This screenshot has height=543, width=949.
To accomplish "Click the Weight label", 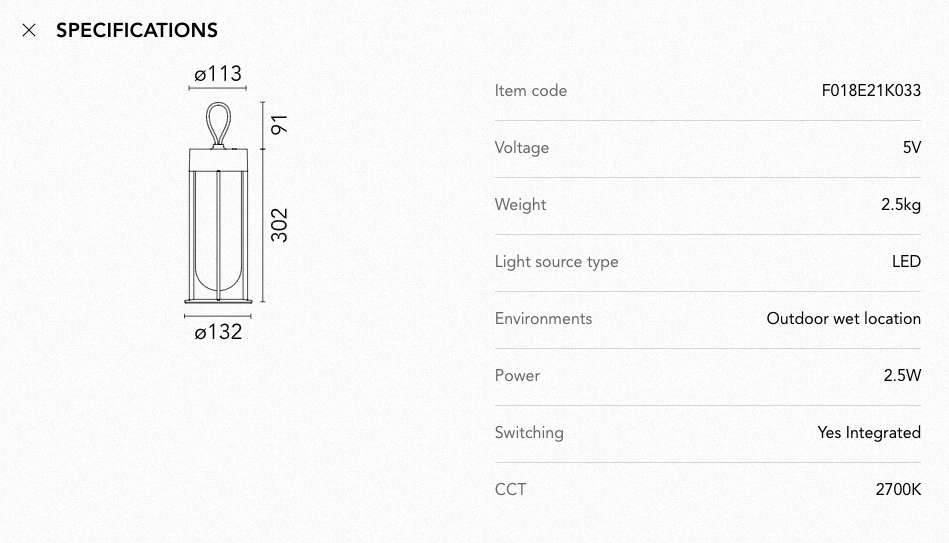I will (x=520, y=205).
